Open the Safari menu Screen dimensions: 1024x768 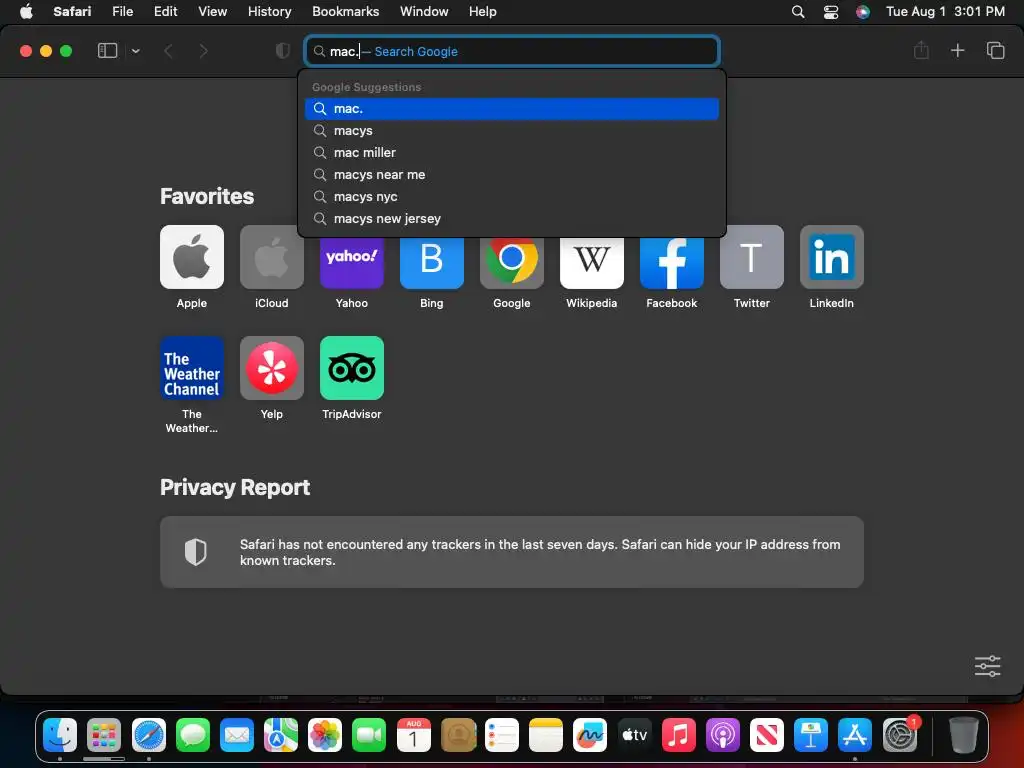72,12
